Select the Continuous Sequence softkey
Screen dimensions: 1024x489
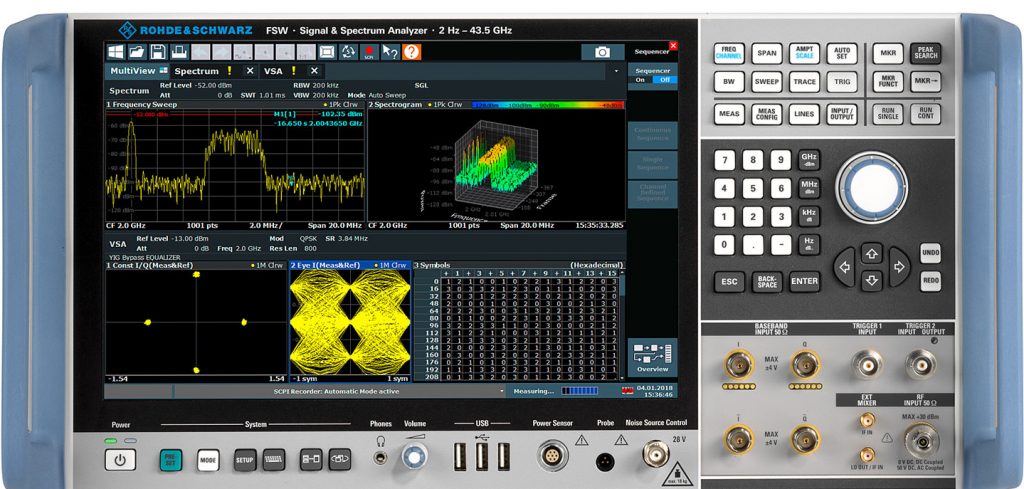coord(652,134)
